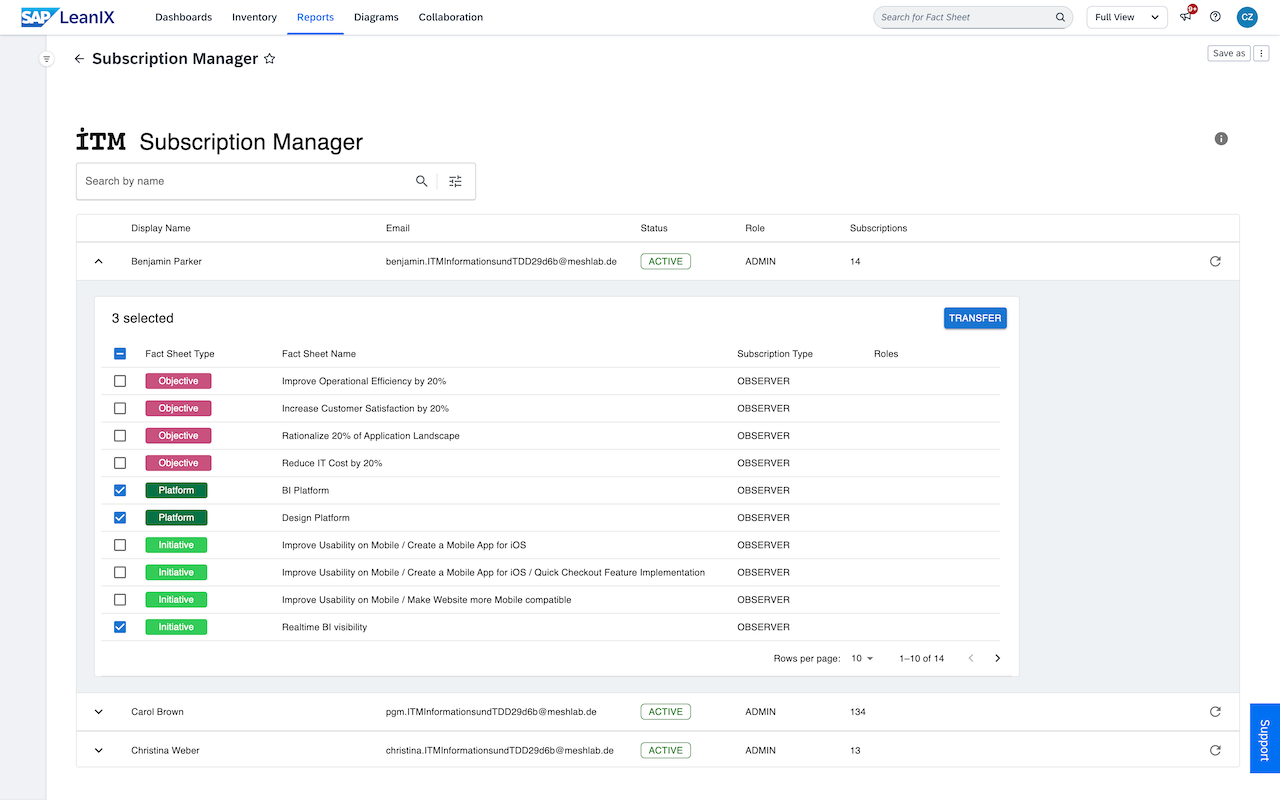Go to previous page of subscriptions
Screen dimensions: 1280x800
(970, 658)
